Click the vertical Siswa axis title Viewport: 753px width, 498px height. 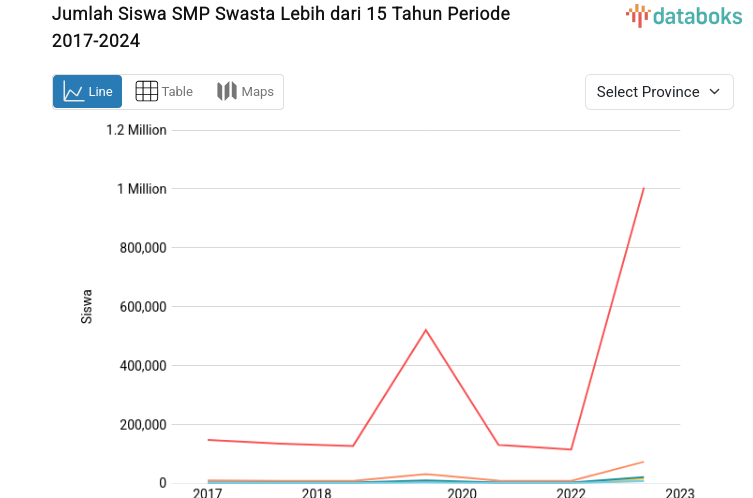coord(87,306)
